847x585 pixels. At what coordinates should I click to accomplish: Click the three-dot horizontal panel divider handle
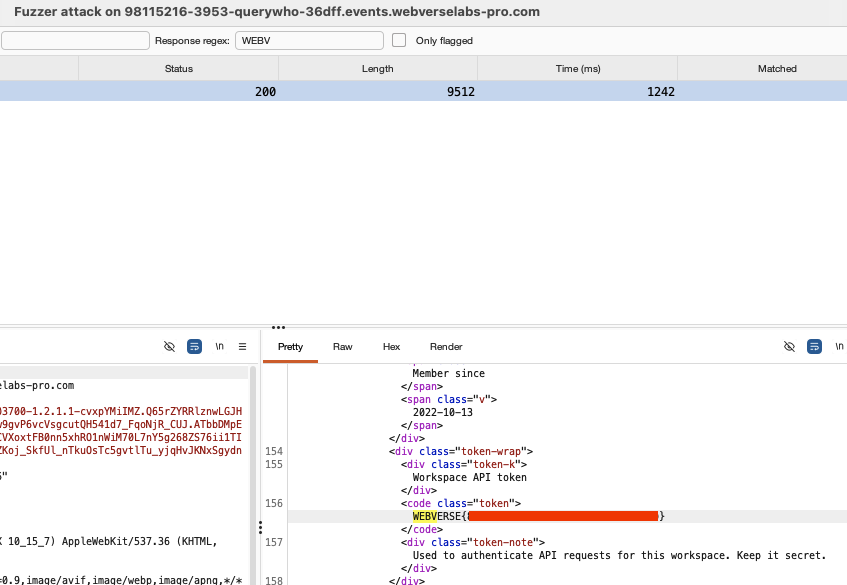pyautogui.click(x=278, y=327)
